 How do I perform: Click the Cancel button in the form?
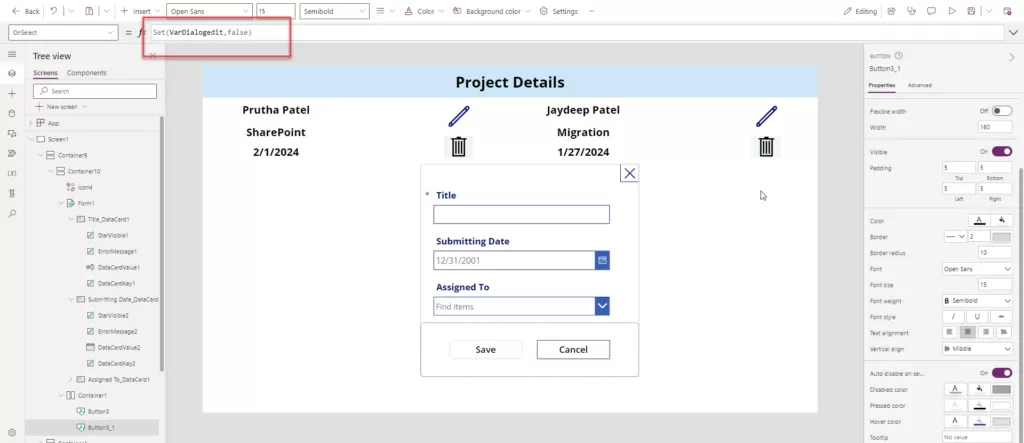click(573, 349)
